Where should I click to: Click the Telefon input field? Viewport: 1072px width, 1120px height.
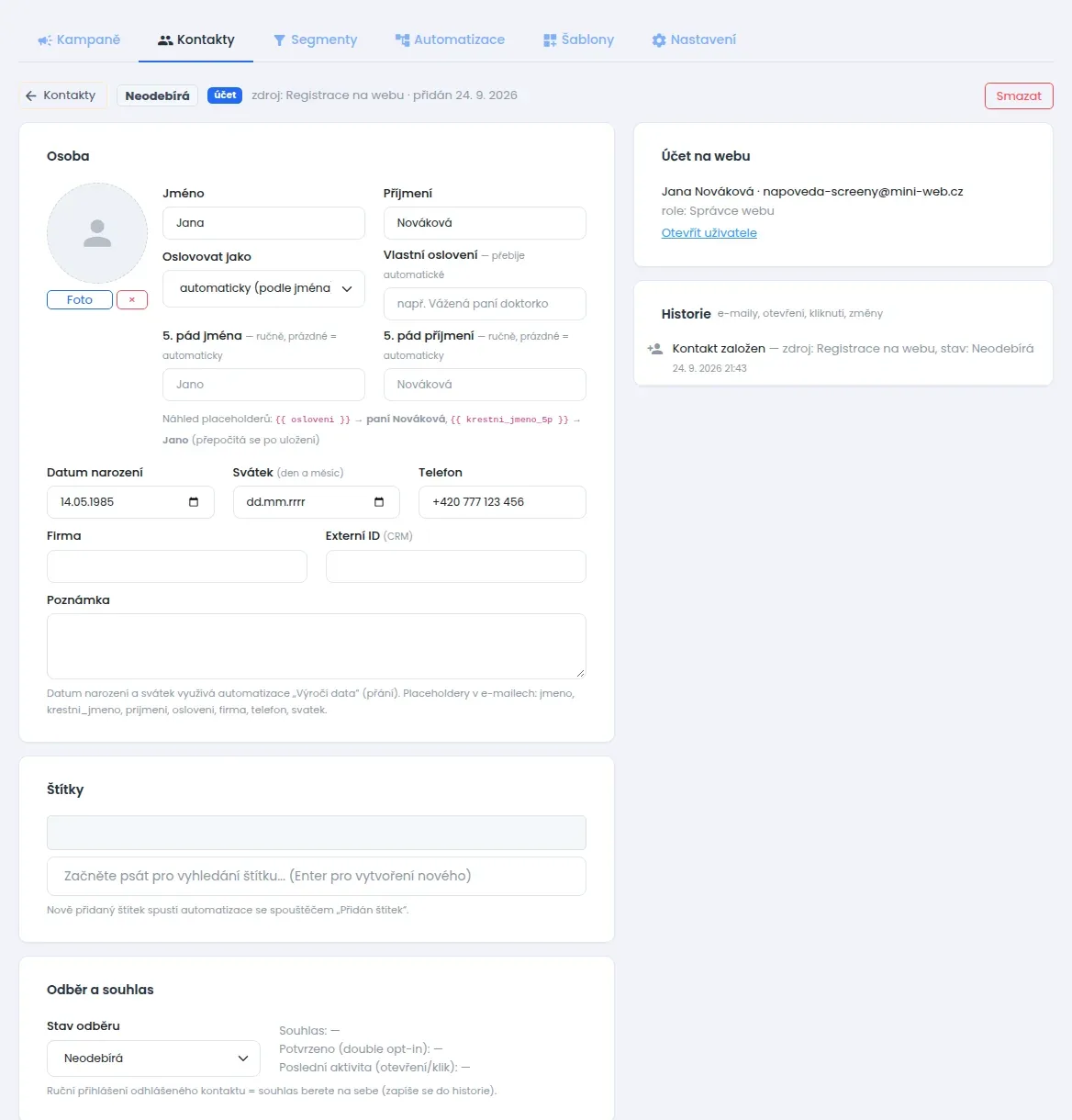(502, 502)
